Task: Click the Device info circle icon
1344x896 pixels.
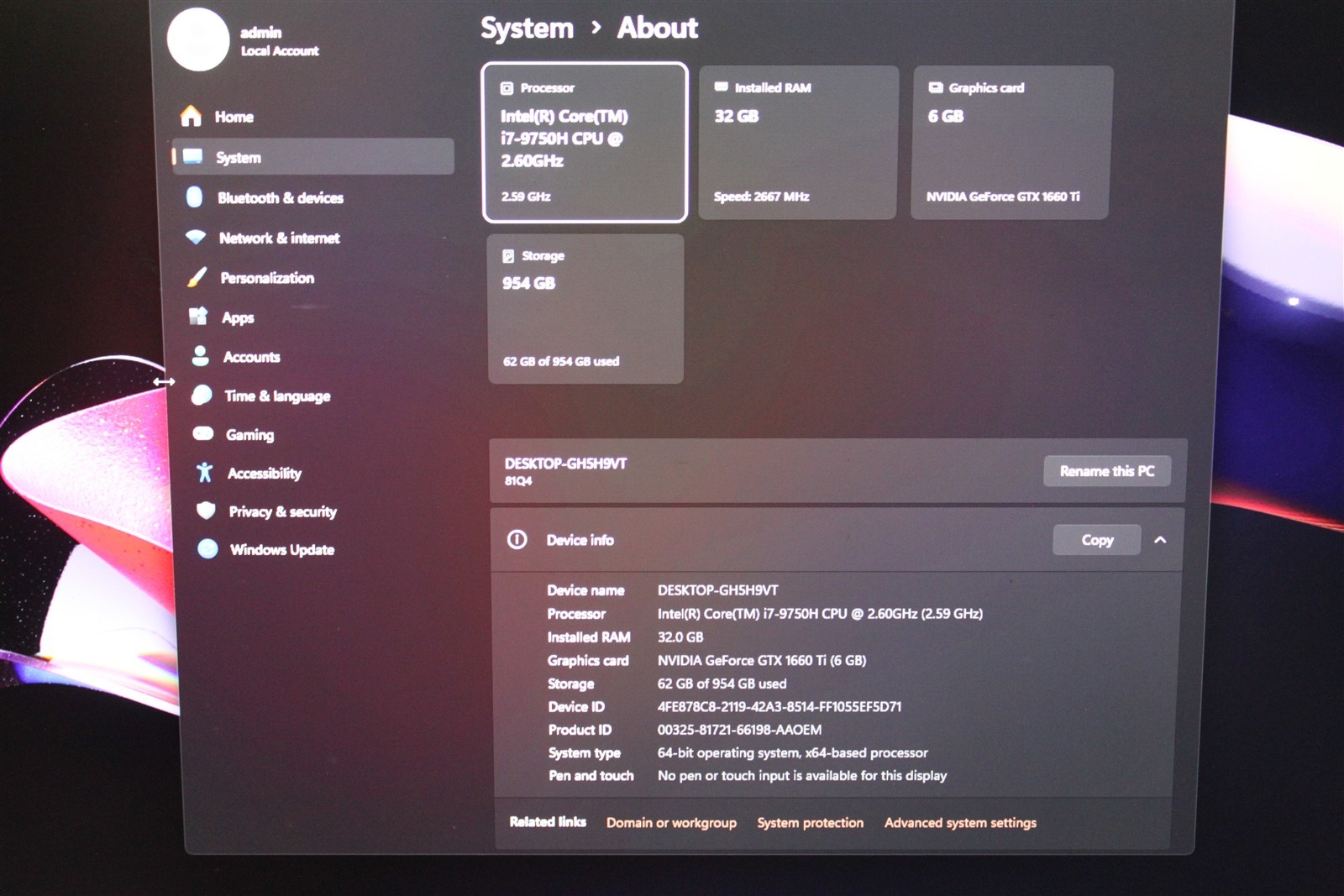Action: coord(517,539)
